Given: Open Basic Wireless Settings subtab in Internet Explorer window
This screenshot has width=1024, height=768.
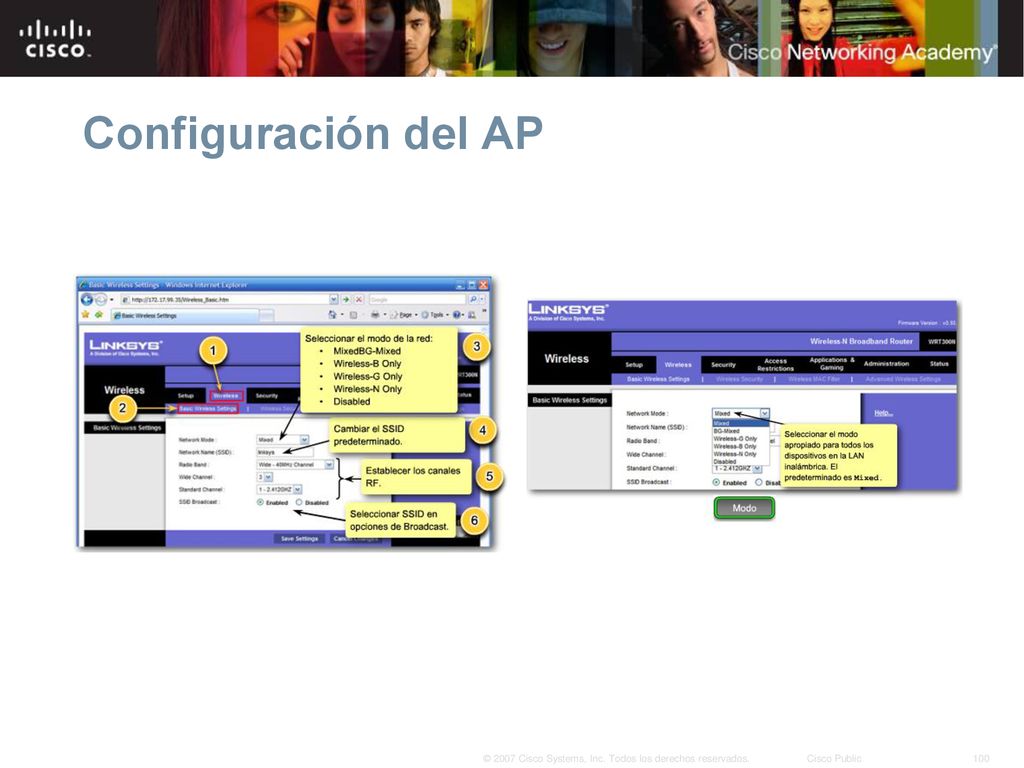Looking at the screenshot, I should [208, 409].
